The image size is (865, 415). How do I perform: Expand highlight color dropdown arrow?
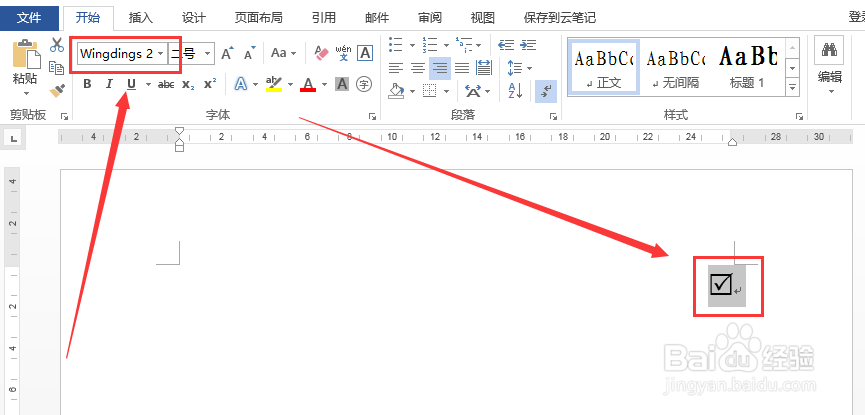tap(291, 84)
